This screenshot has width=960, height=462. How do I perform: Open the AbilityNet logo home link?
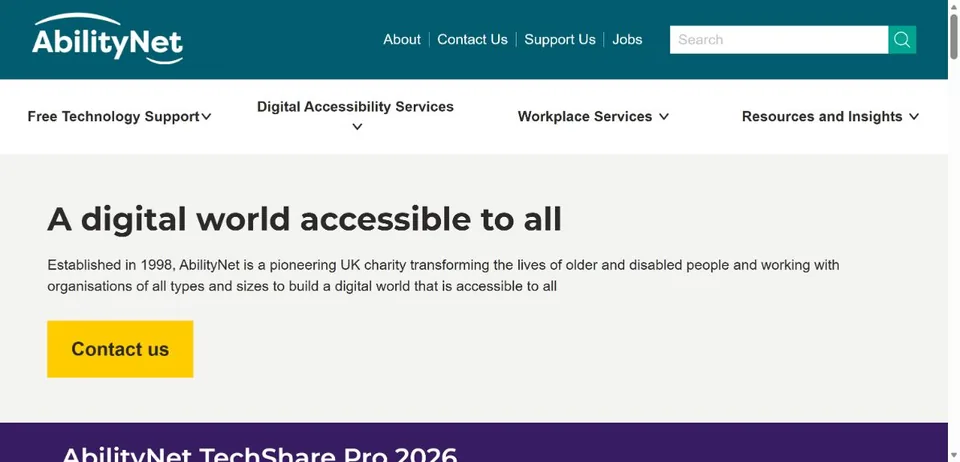tap(108, 39)
